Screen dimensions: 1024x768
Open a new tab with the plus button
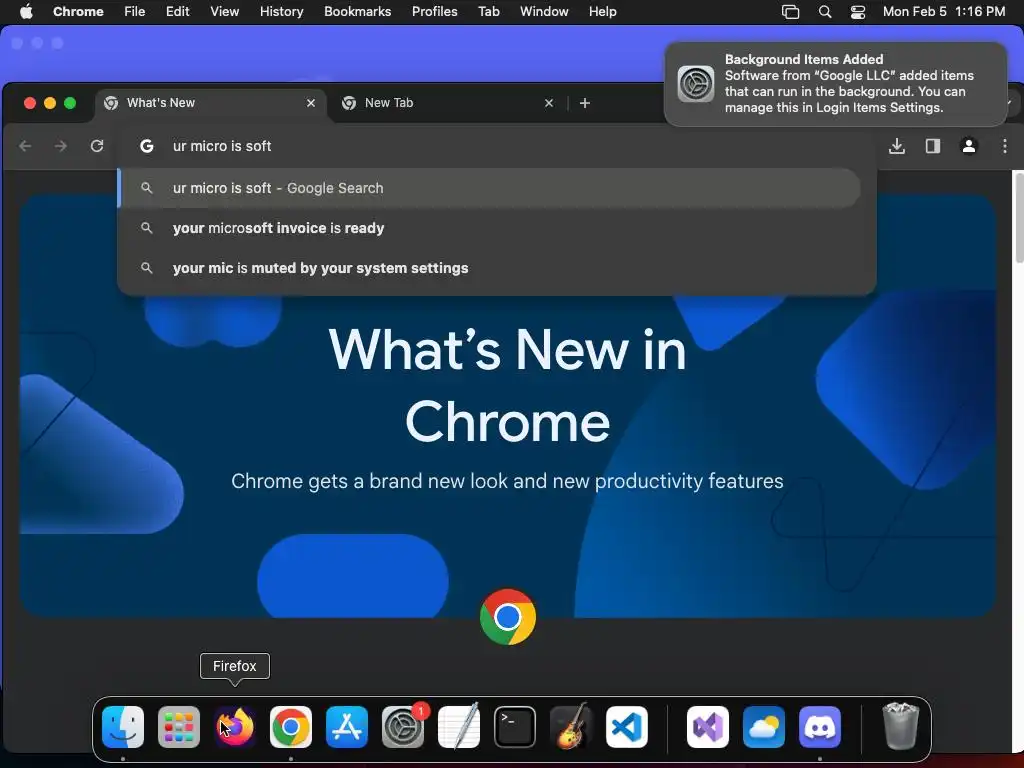point(584,103)
